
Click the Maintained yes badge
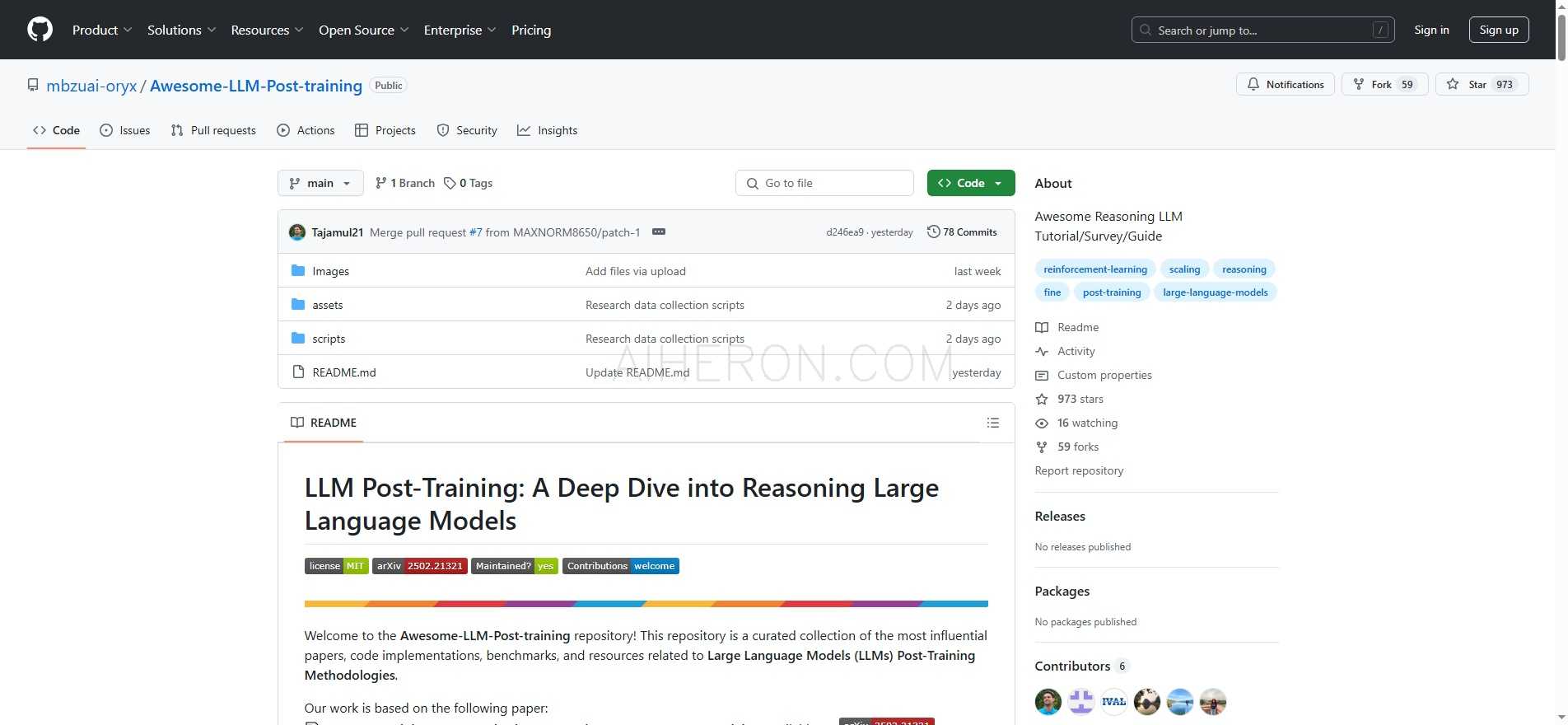click(515, 566)
